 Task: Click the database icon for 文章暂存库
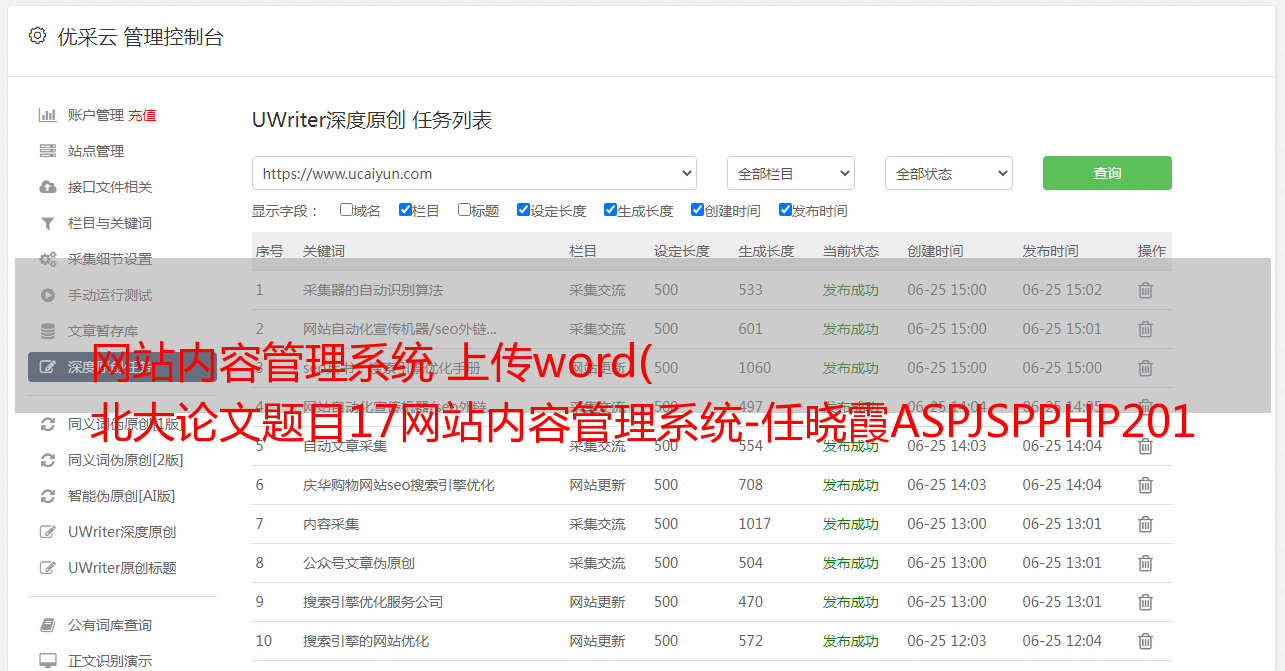[47, 331]
